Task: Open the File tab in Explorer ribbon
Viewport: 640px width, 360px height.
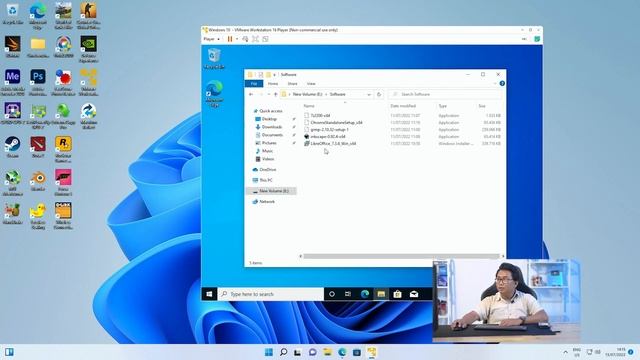Action: point(254,84)
